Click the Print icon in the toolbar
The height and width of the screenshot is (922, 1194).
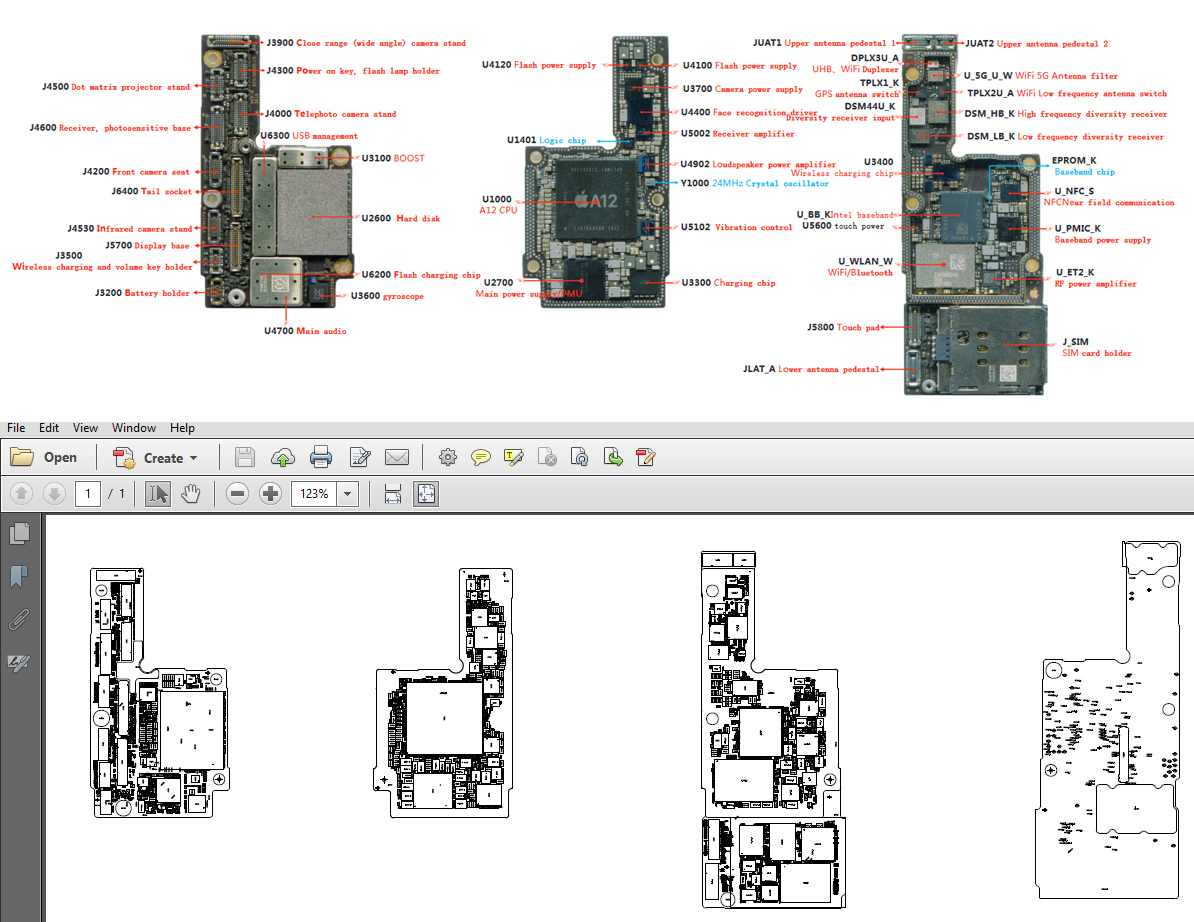pyautogui.click(x=321, y=458)
